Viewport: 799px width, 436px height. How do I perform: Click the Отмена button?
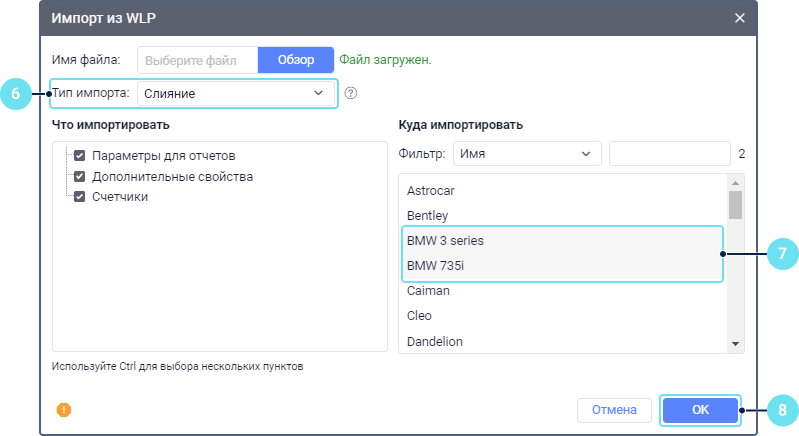point(614,409)
